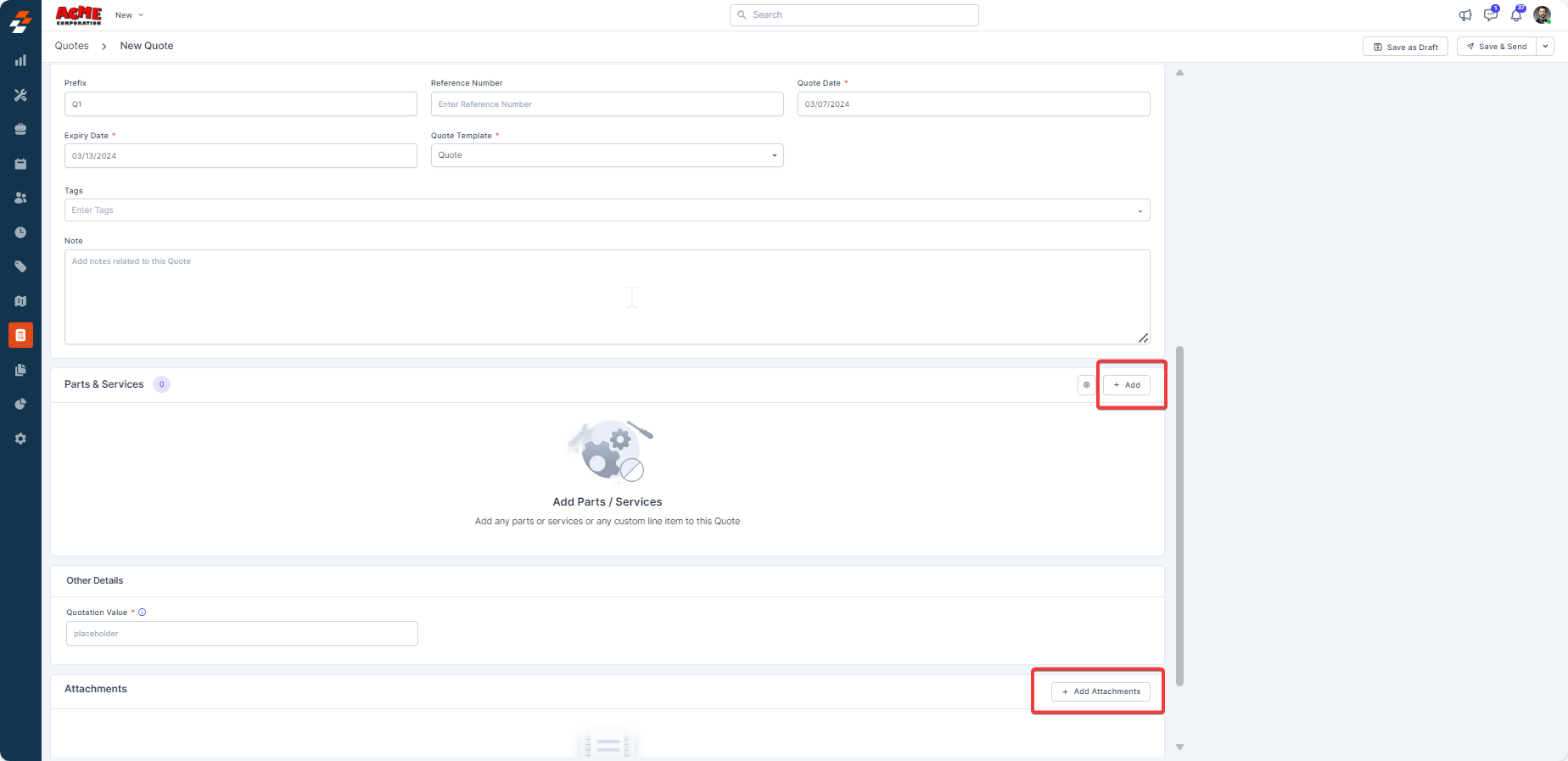
Task: Click the Parts & Services count badge
Action: (x=161, y=384)
